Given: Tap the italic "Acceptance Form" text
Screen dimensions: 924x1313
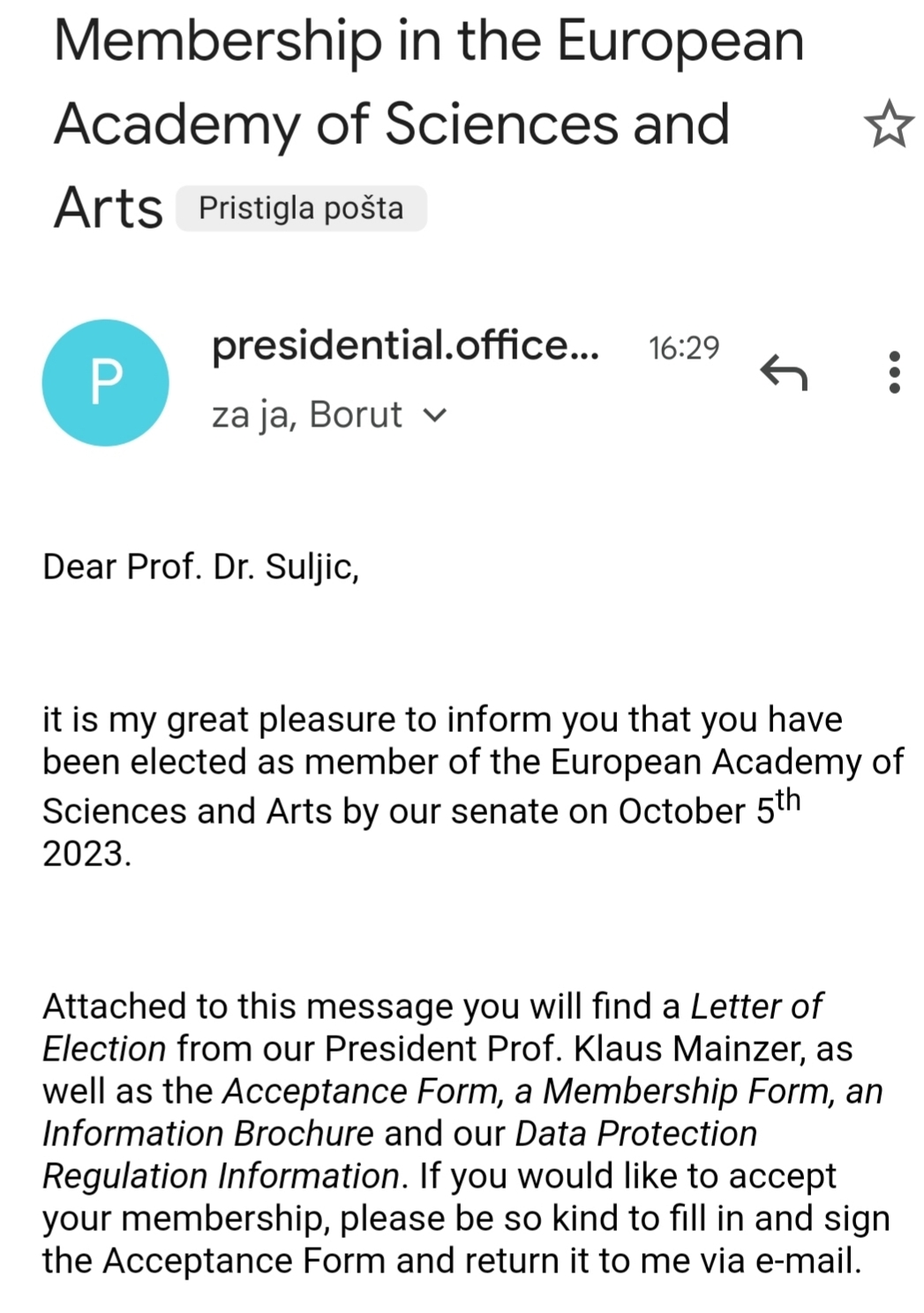Looking at the screenshot, I should [x=360, y=1091].
